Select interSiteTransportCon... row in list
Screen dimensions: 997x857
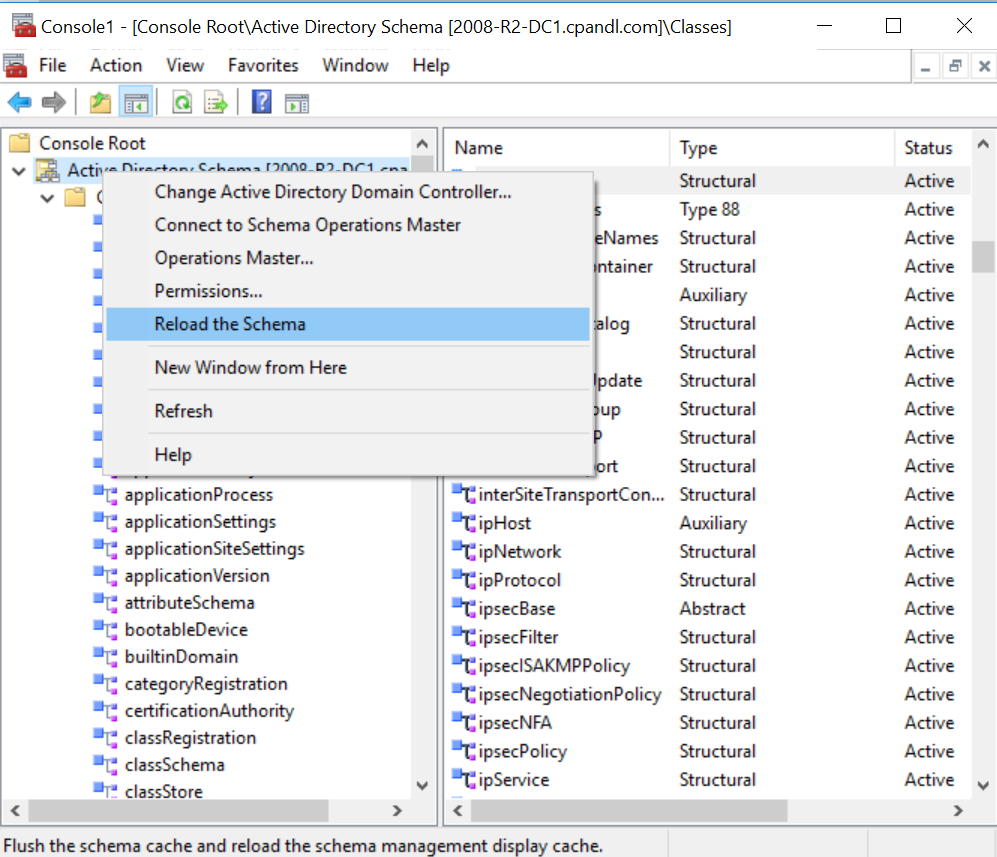tap(708, 495)
